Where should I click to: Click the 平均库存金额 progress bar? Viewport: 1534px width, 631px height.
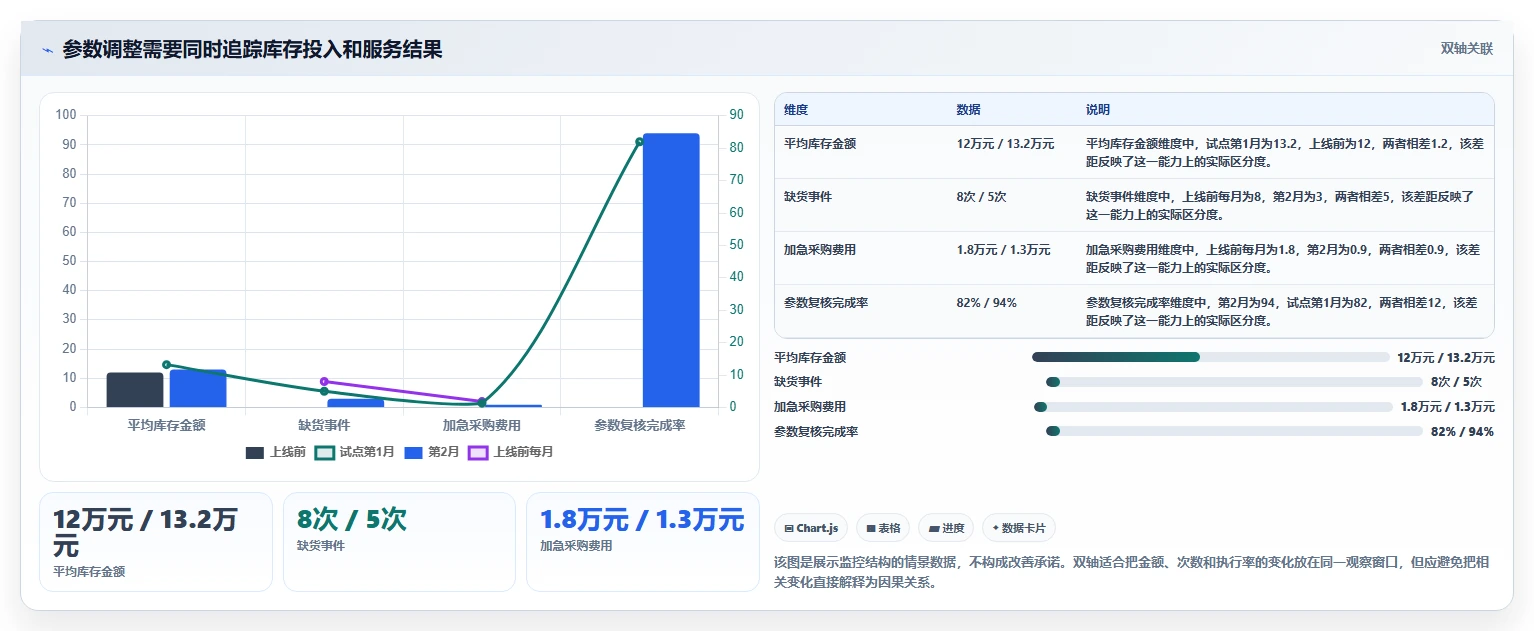(x=1211, y=357)
